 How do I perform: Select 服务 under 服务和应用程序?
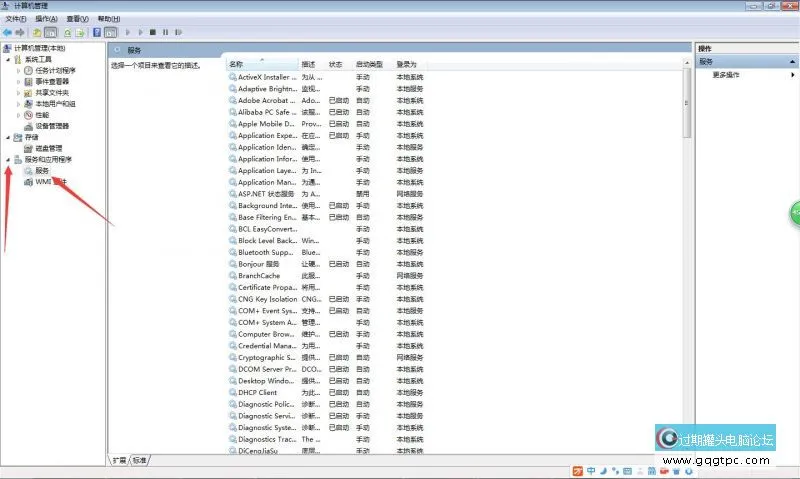[42, 171]
